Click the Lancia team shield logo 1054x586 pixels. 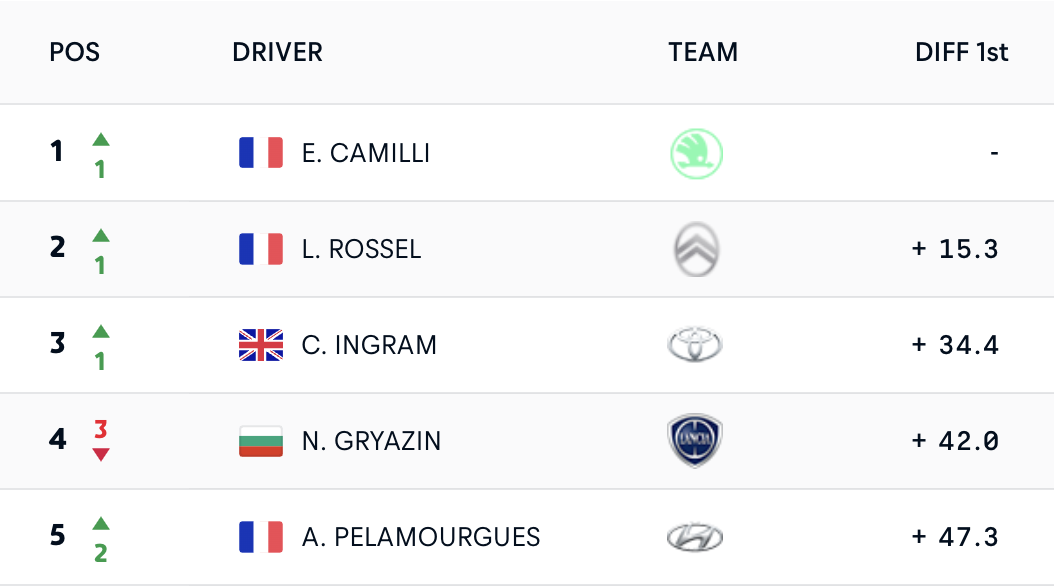pyautogui.click(x=695, y=441)
